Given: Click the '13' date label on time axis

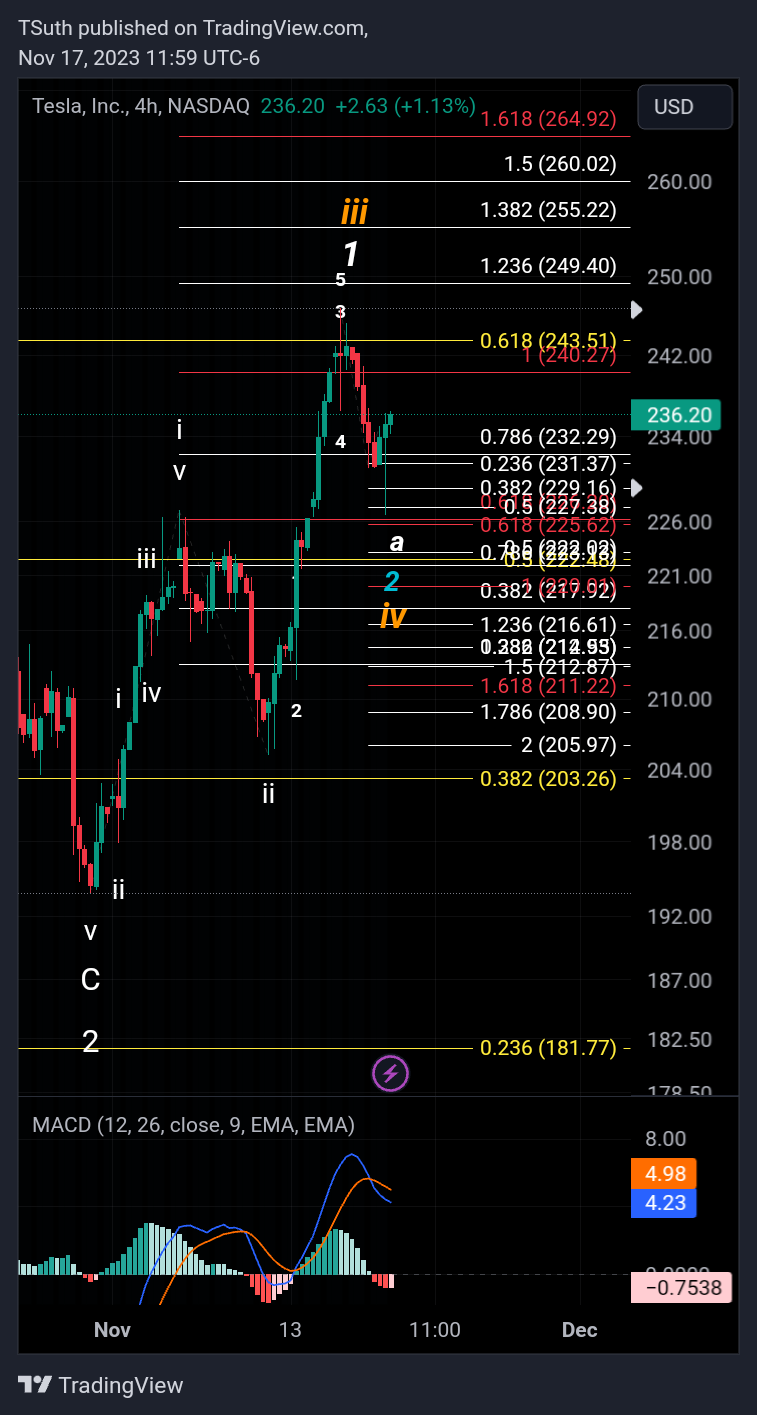Looking at the screenshot, I should tap(290, 1330).
